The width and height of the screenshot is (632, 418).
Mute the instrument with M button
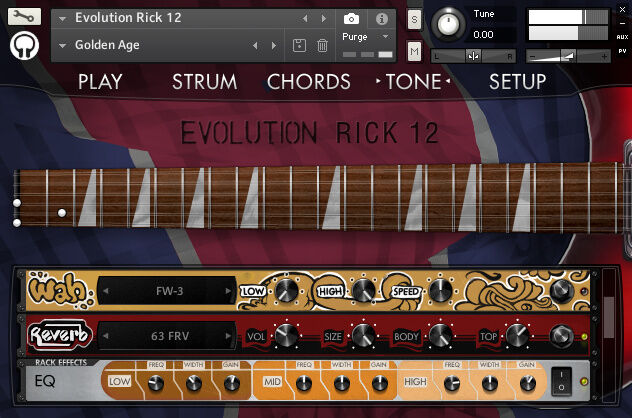414,51
